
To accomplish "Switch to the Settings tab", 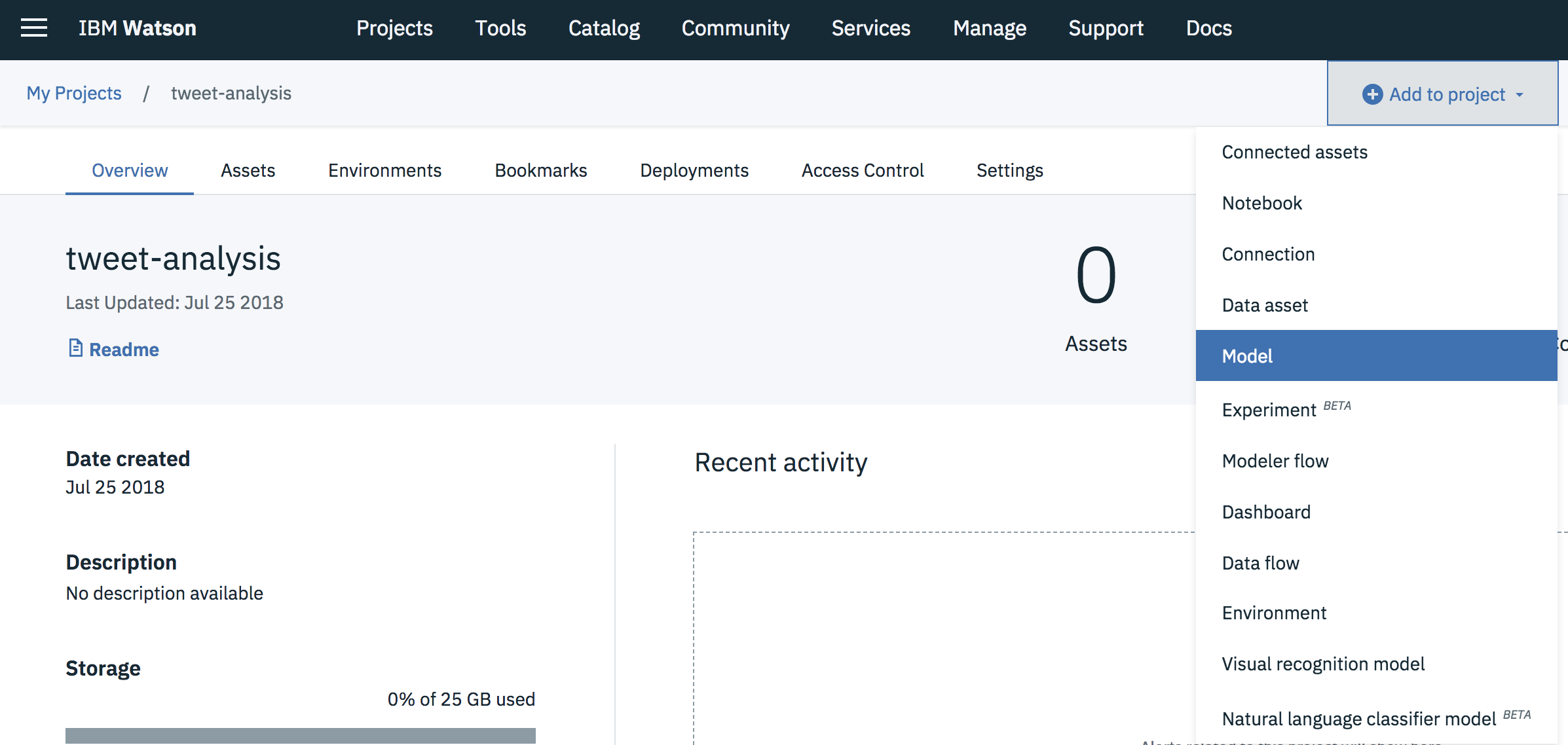I will (x=1009, y=170).
